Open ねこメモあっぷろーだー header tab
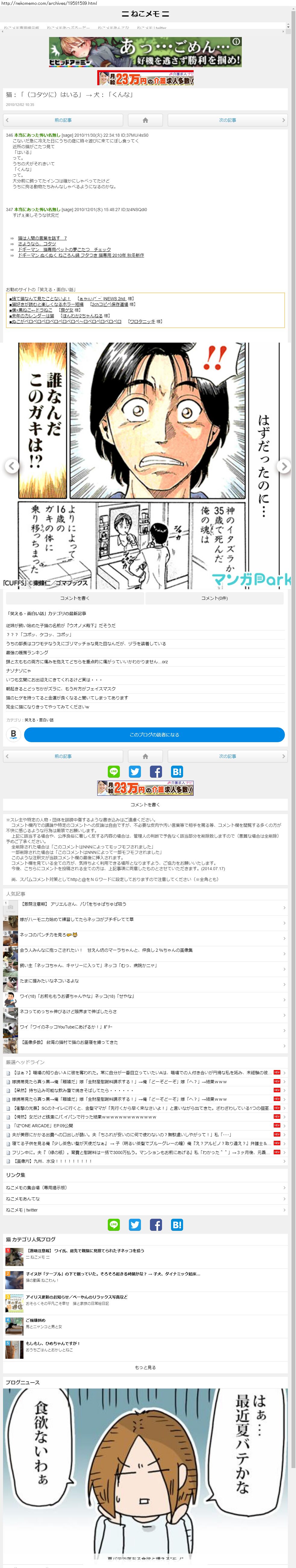Image resolution: width=296 pixels, height=1568 pixels. 68,28
